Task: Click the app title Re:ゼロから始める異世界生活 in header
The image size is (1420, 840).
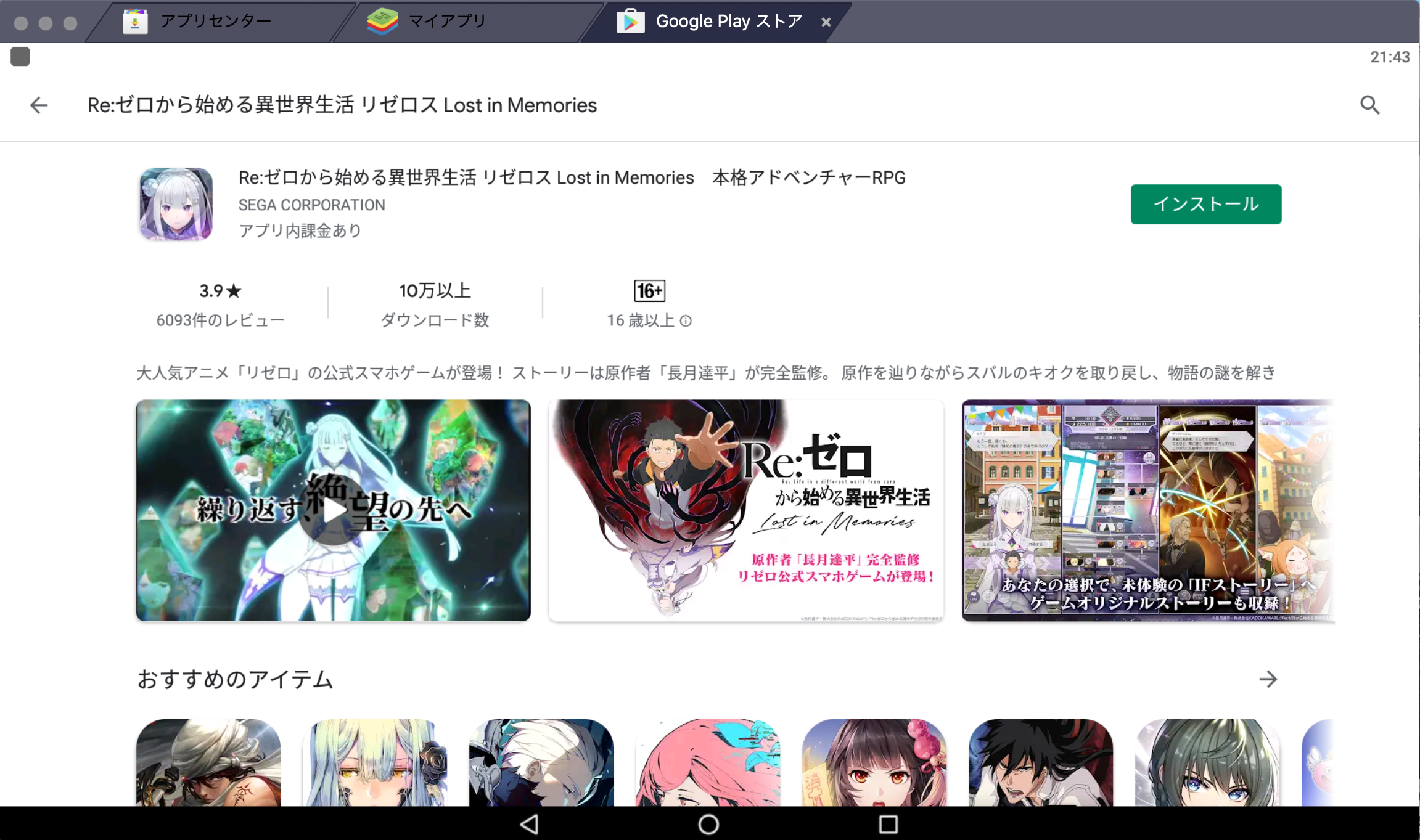Action: 342,105
